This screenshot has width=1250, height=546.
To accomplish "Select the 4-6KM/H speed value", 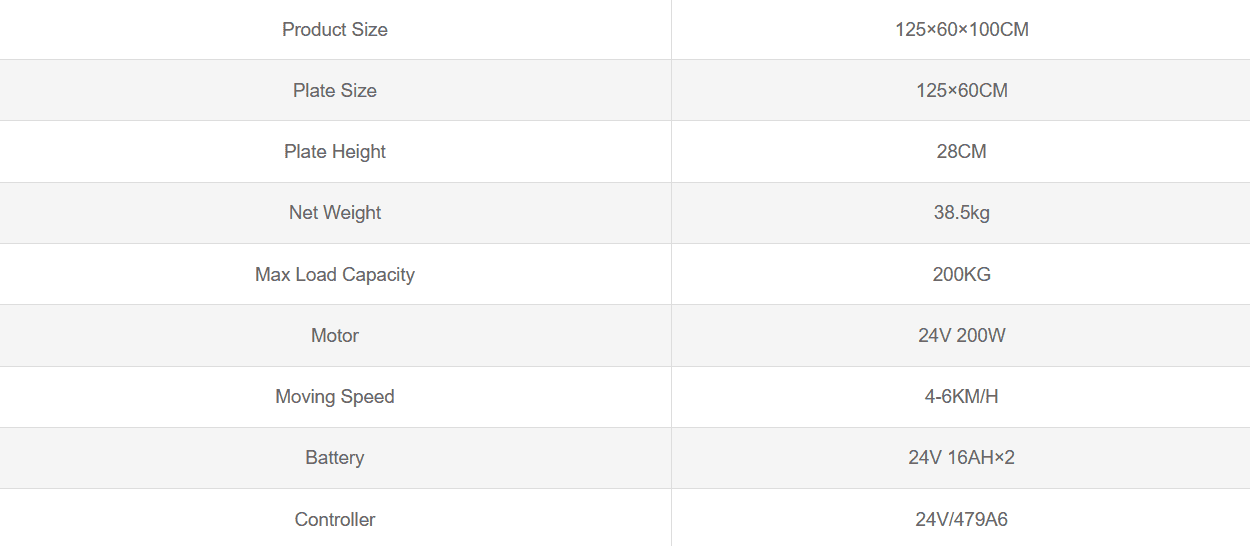I will 961,397.
